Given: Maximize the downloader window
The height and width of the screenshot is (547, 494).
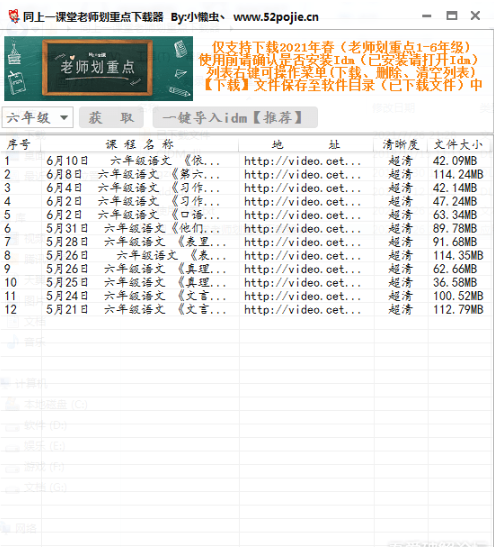Looking at the screenshot, I should 451,16.
